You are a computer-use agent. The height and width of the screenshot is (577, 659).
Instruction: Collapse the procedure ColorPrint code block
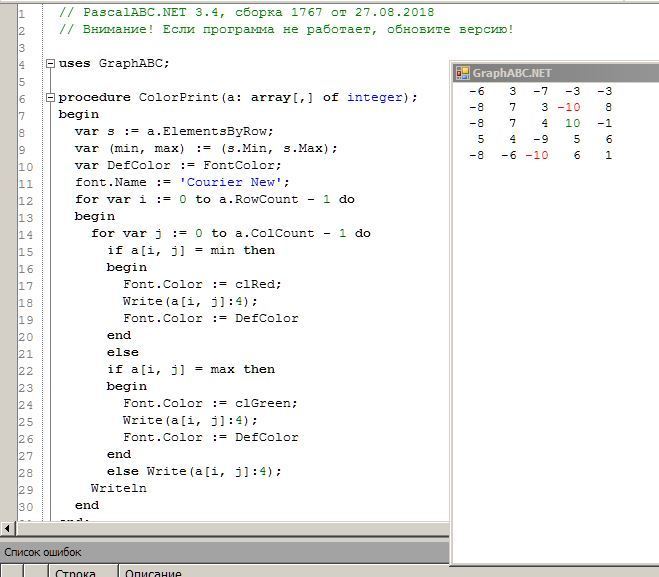click(x=51, y=98)
